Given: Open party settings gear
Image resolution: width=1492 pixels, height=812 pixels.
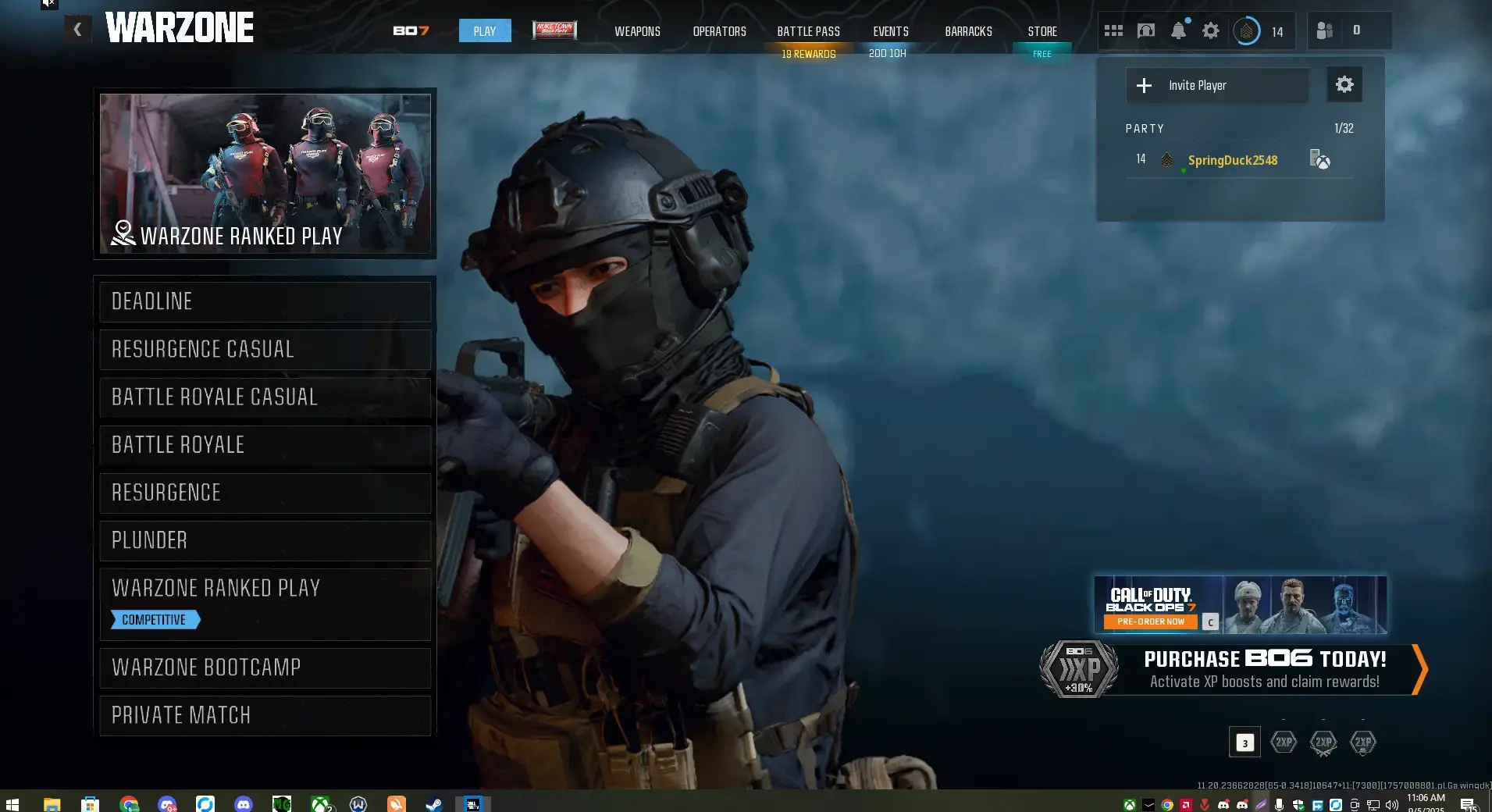Looking at the screenshot, I should tap(1344, 84).
